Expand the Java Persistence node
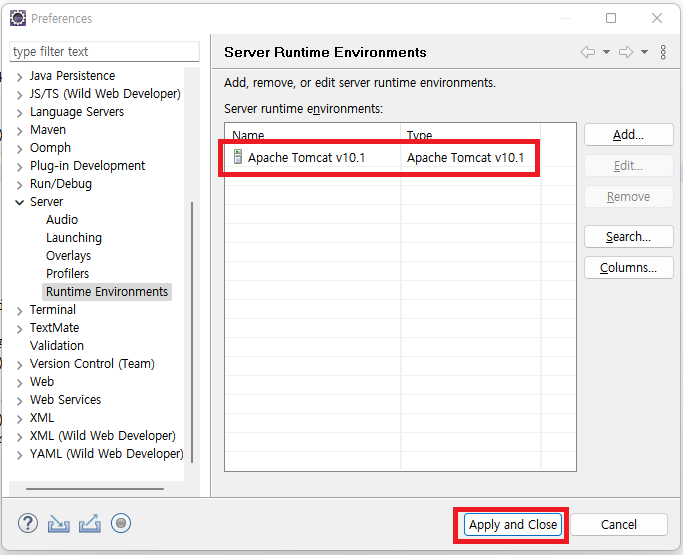 pyautogui.click(x=19, y=77)
